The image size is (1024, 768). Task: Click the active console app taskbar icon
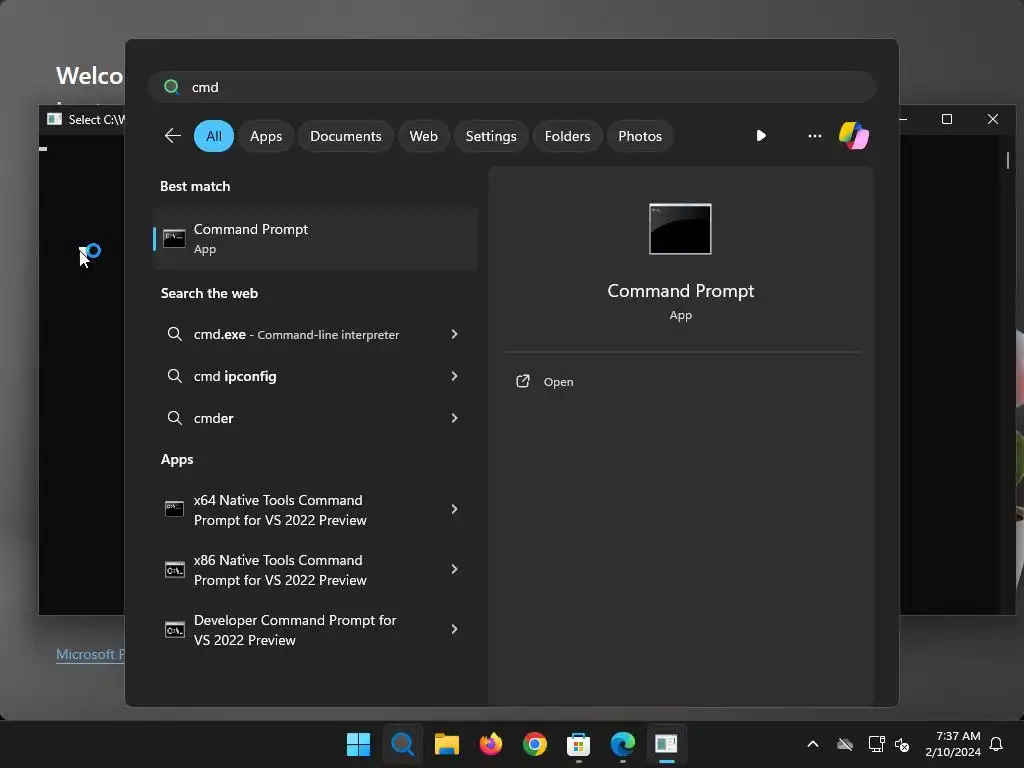[x=666, y=744]
